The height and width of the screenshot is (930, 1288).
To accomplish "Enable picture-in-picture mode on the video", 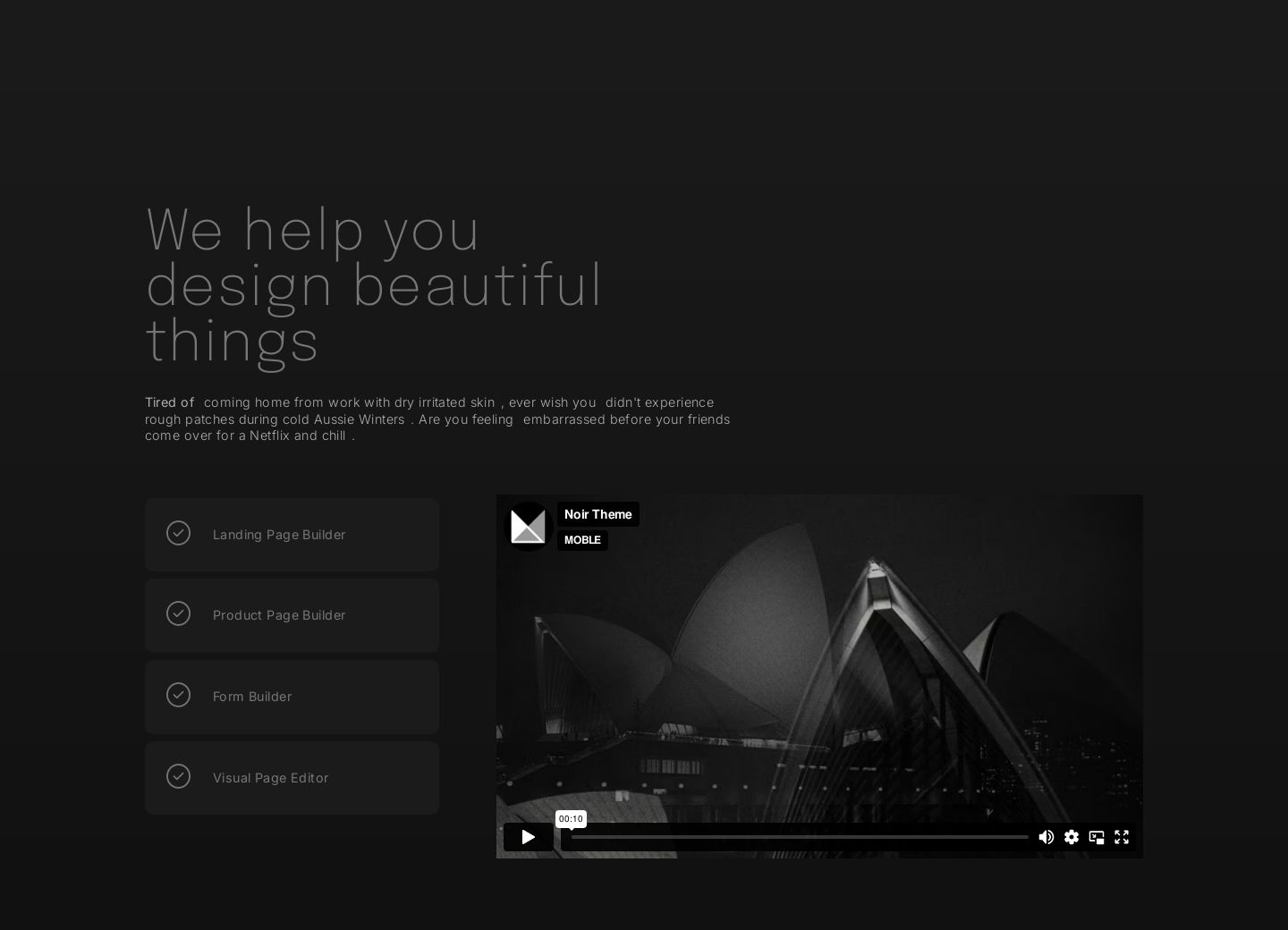I will (x=1097, y=837).
